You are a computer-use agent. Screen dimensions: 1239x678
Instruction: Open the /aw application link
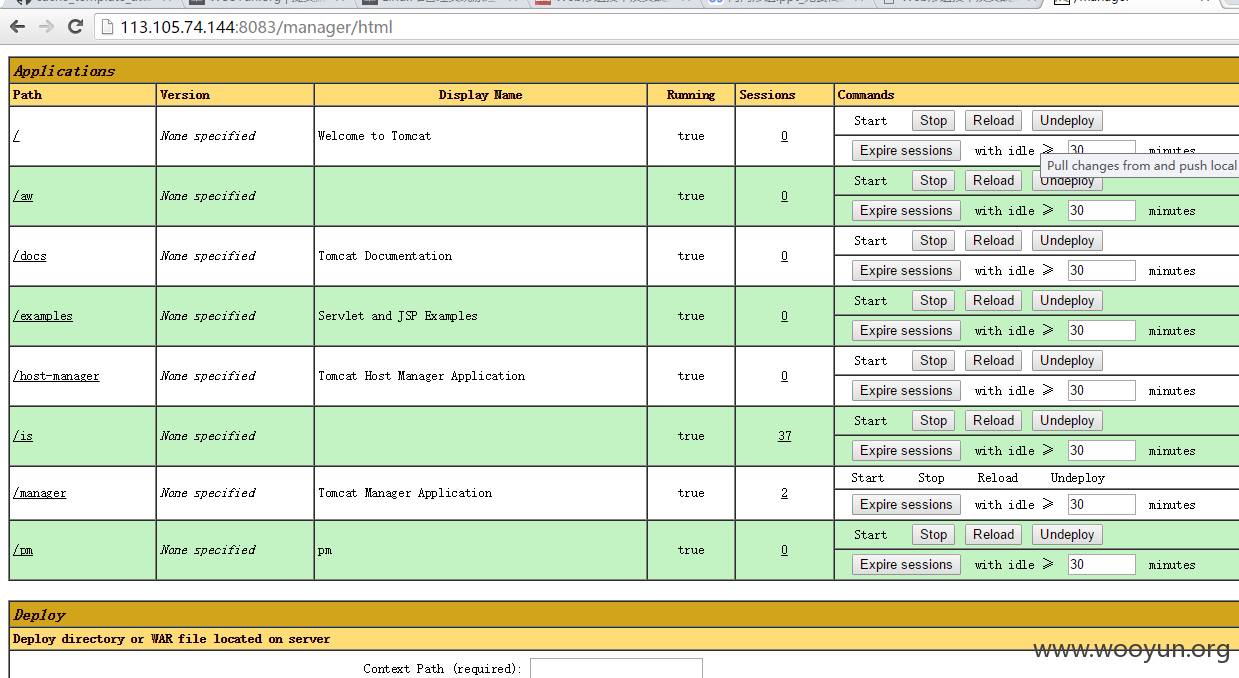(23, 196)
